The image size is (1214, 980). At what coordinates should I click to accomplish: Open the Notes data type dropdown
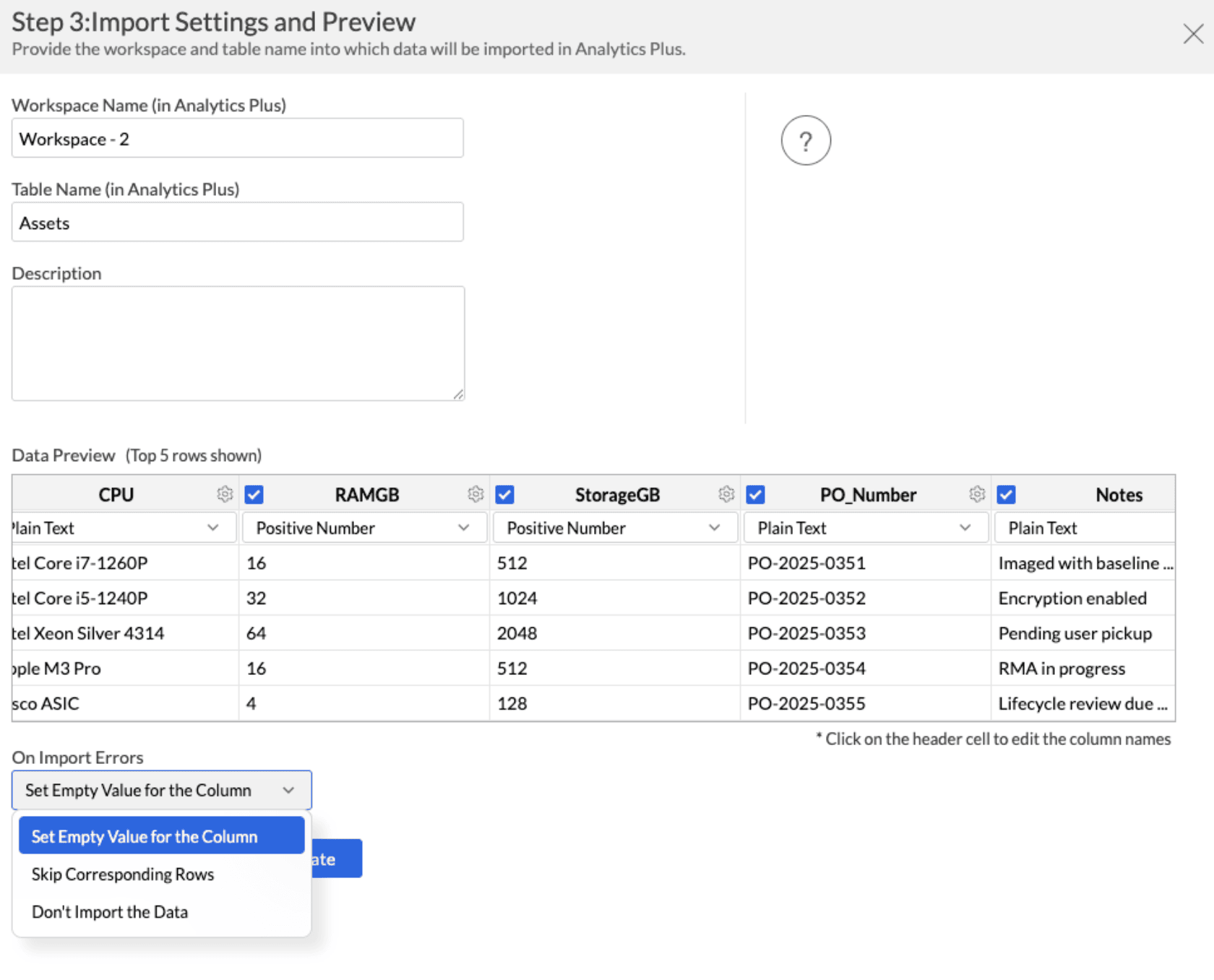pos(1083,528)
